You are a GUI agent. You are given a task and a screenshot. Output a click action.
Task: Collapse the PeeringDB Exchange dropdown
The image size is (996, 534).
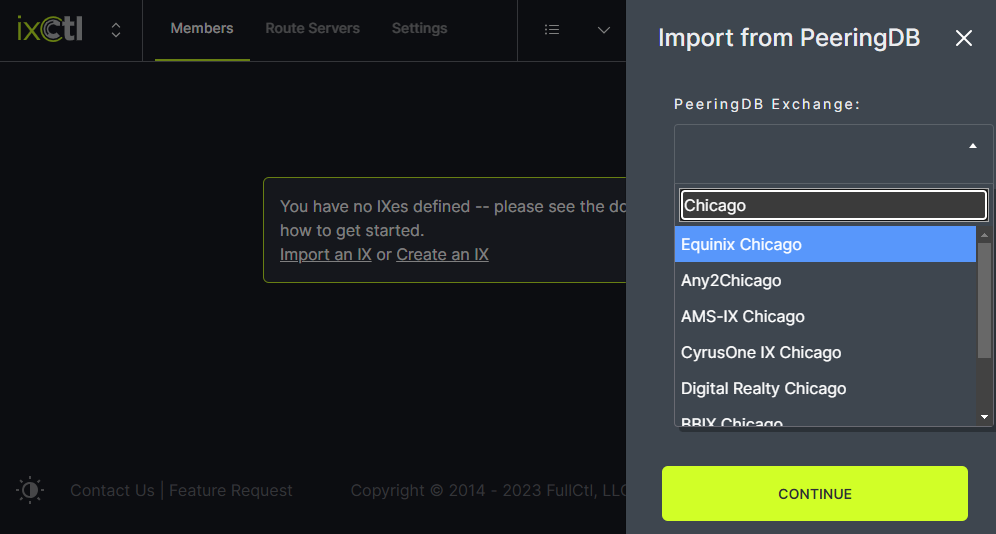(x=972, y=146)
